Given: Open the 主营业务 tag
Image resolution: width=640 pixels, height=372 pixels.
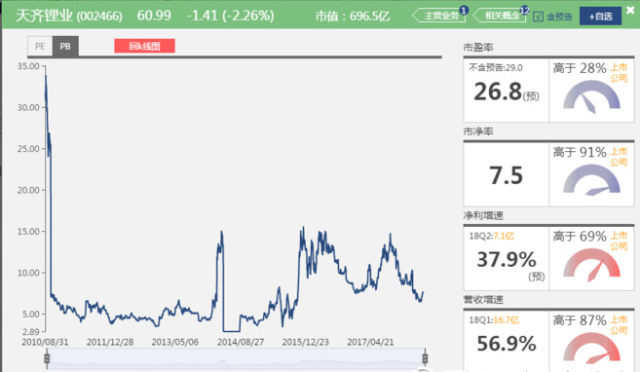Looking at the screenshot, I should (439, 16).
